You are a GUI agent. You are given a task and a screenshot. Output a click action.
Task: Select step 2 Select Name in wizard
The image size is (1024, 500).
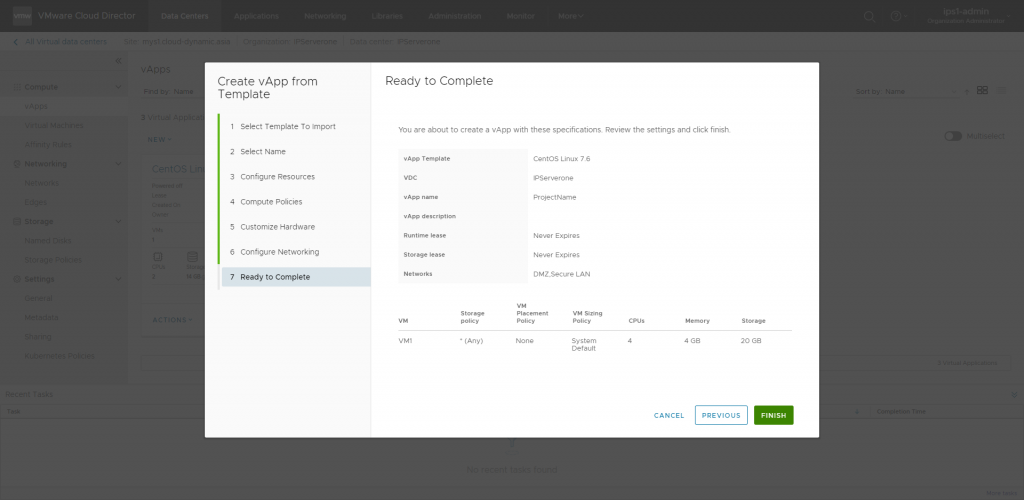[x=262, y=152]
